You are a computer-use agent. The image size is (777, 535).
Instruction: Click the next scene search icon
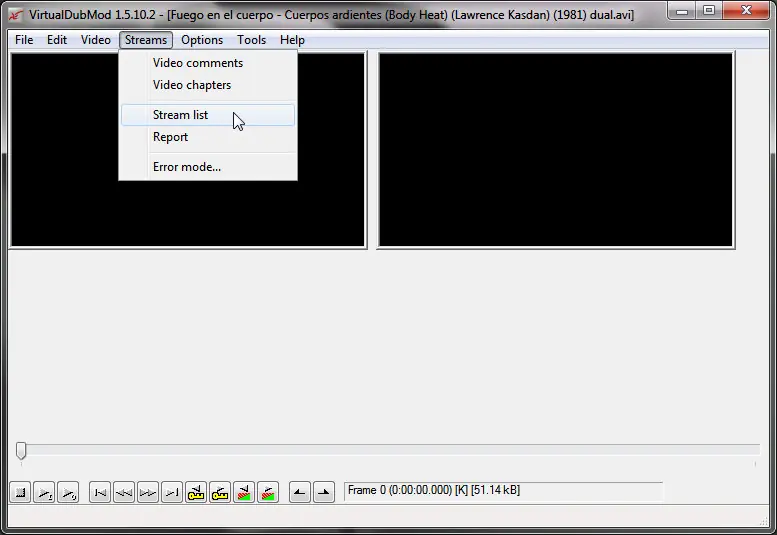tap(268, 492)
